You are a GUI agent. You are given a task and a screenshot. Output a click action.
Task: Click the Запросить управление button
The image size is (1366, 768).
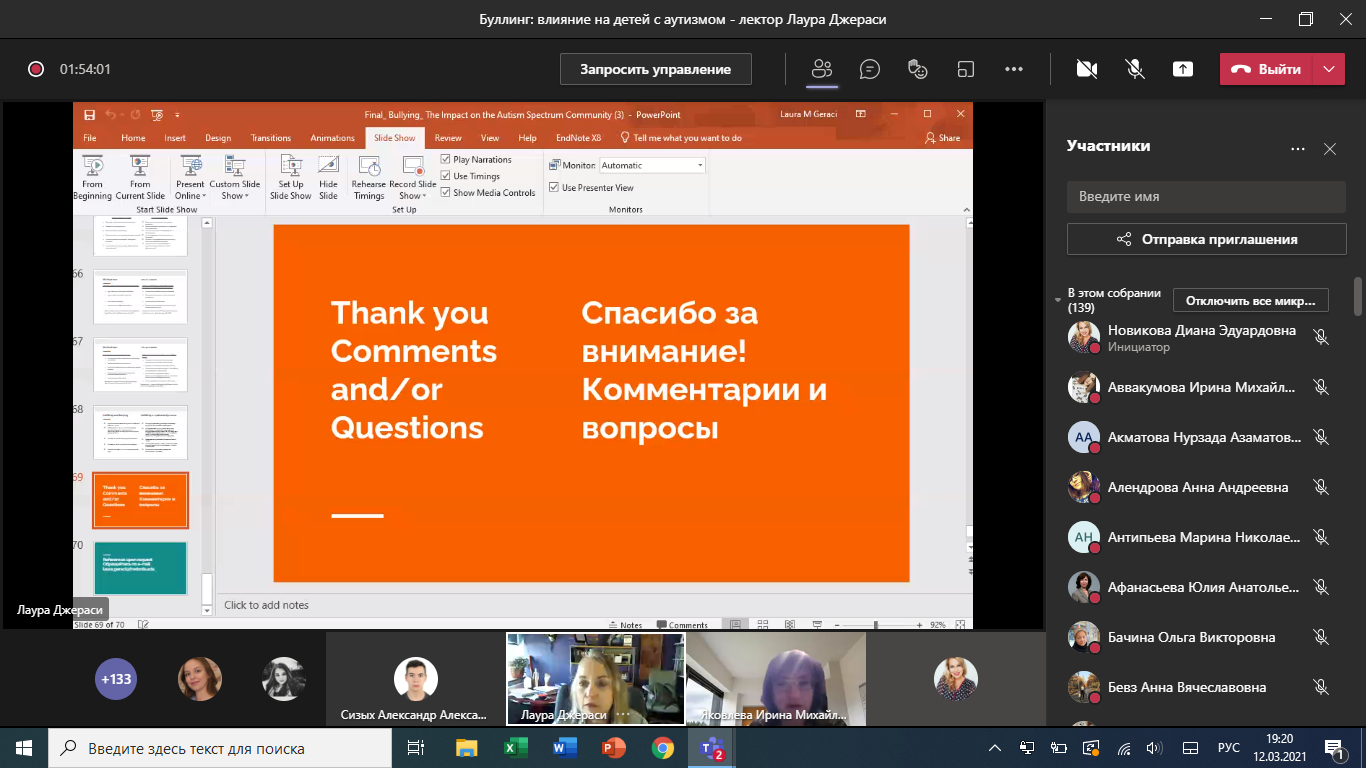656,69
